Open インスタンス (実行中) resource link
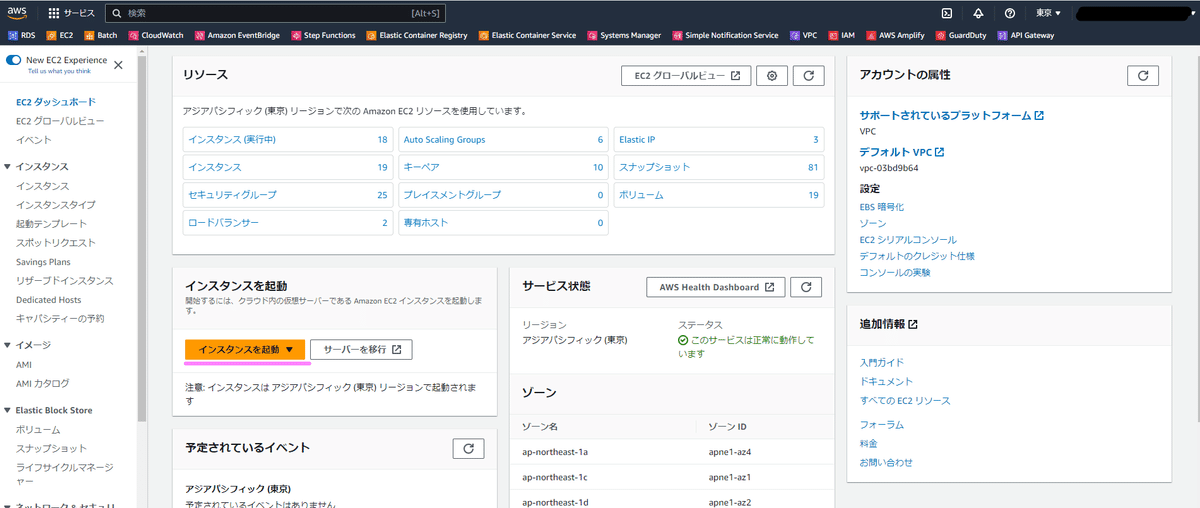 point(232,140)
